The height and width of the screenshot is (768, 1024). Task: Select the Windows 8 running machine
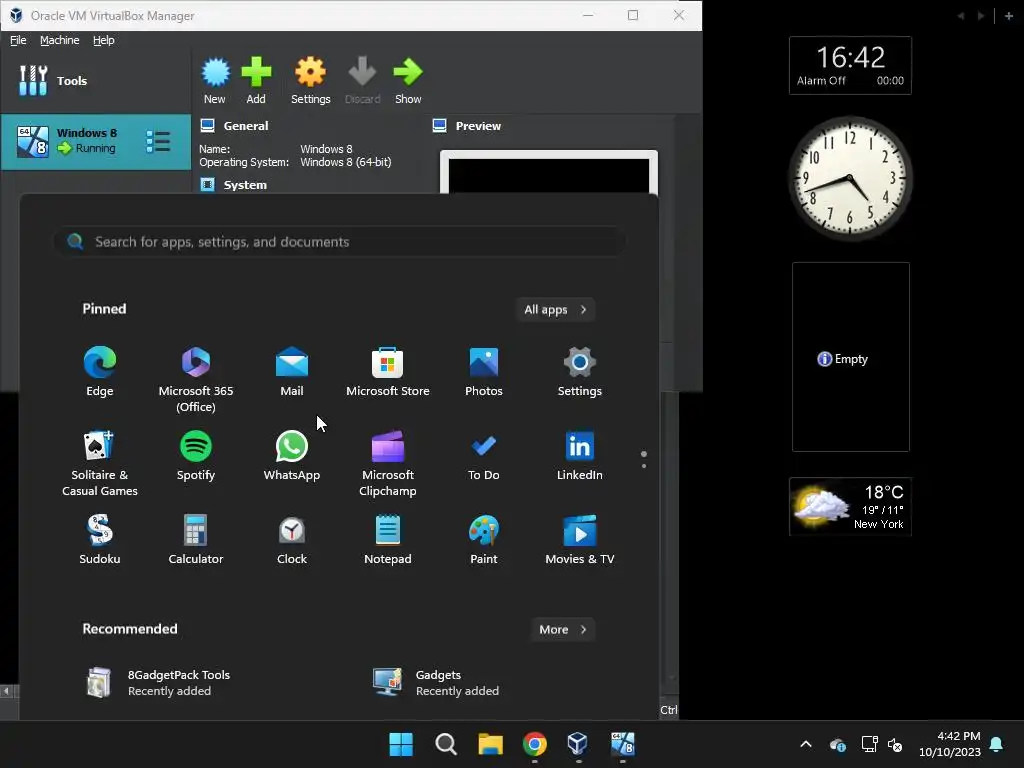[95, 142]
